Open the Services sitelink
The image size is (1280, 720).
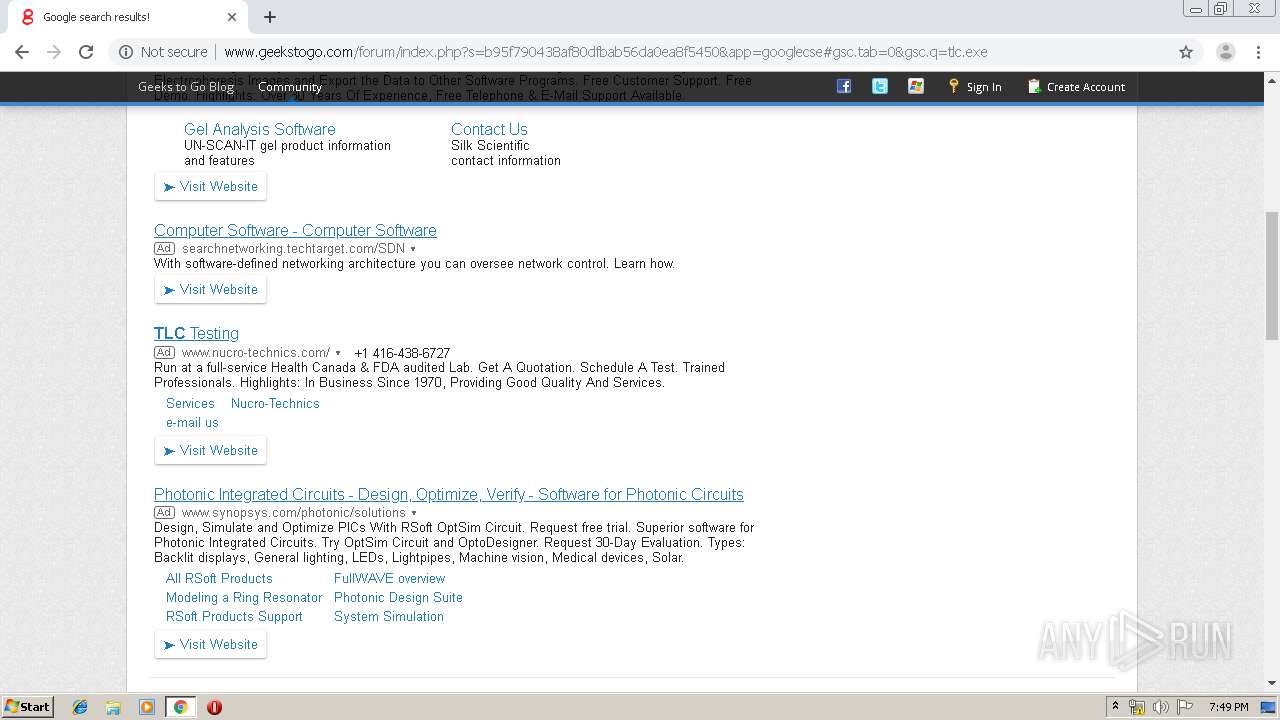click(x=190, y=404)
